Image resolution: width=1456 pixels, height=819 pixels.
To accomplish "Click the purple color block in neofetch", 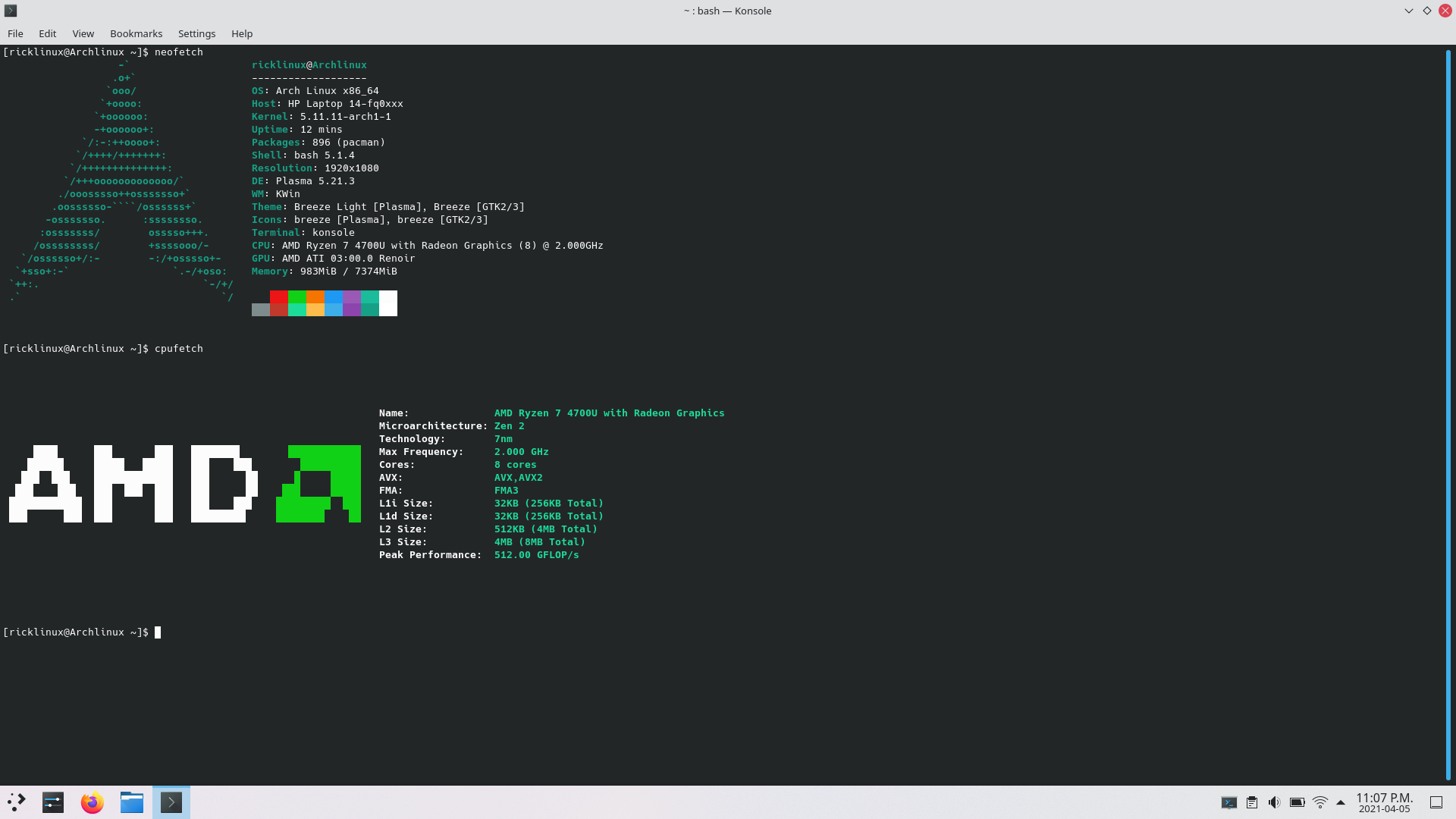I will [352, 297].
